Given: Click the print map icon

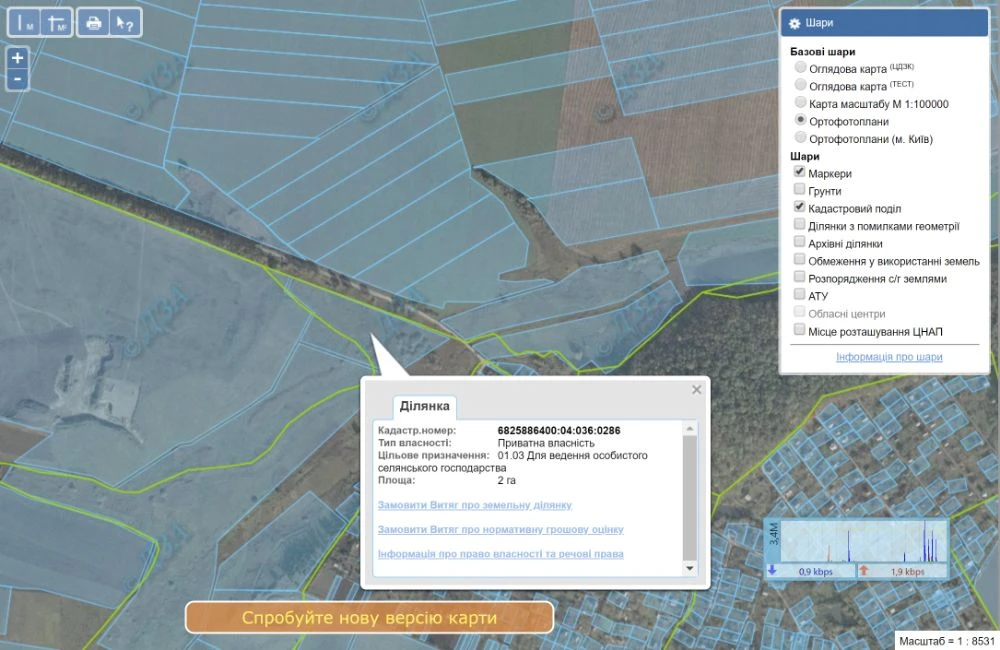Looking at the screenshot, I should [x=93, y=23].
